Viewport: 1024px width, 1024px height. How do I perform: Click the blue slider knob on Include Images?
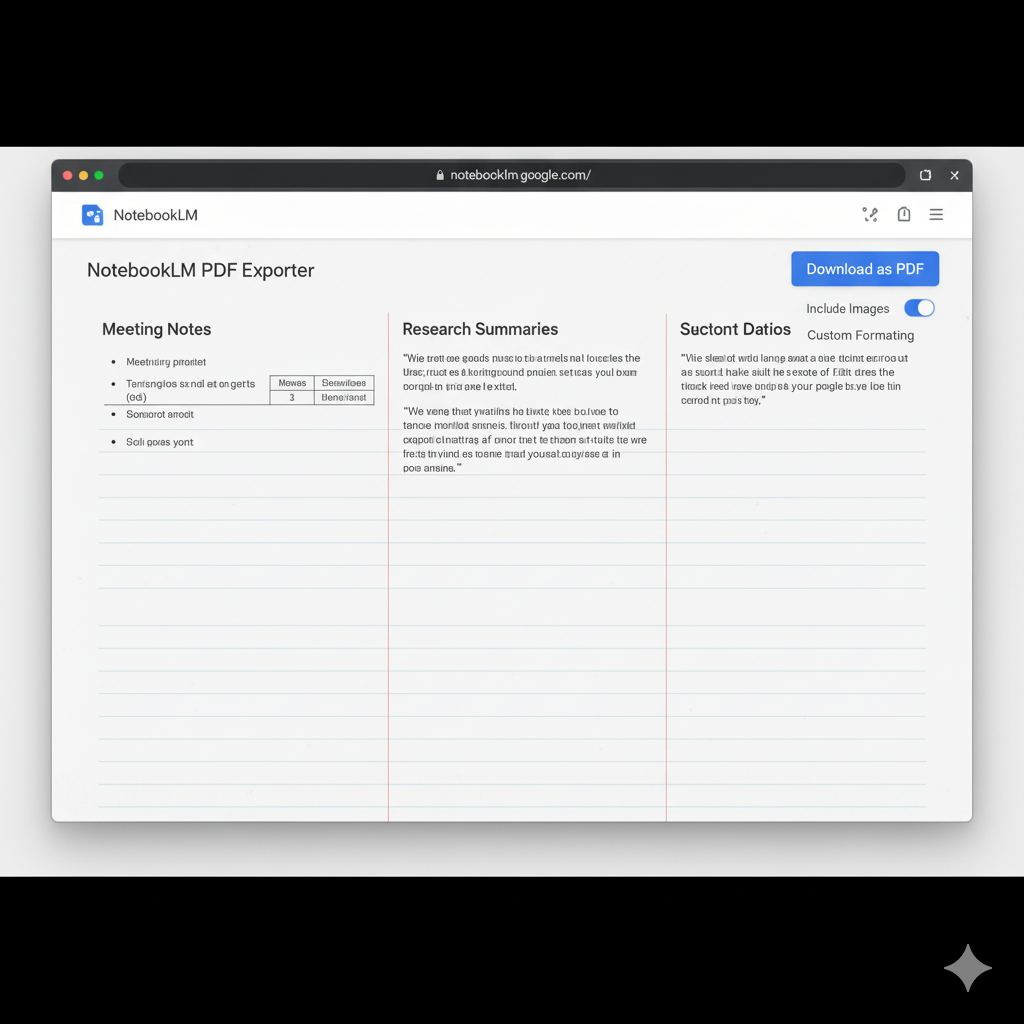pyautogui.click(x=925, y=308)
